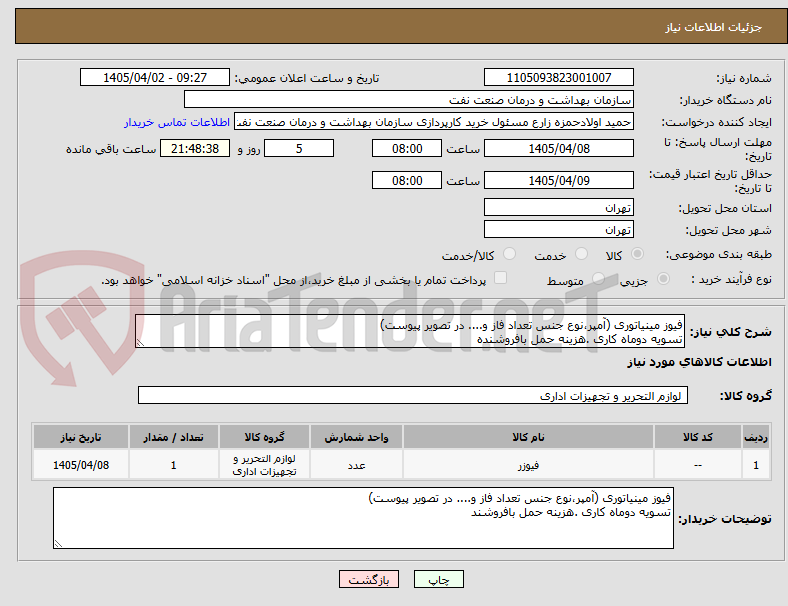The width and height of the screenshot is (788, 606).
Task: Click the عدد unit cell
Action: pyautogui.click(x=356, y=465)
